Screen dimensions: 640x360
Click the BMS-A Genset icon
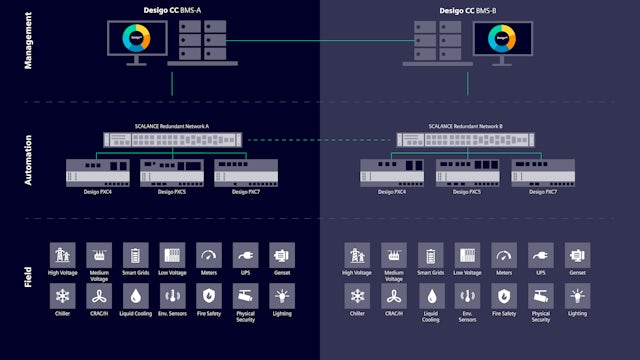point(282,255)
